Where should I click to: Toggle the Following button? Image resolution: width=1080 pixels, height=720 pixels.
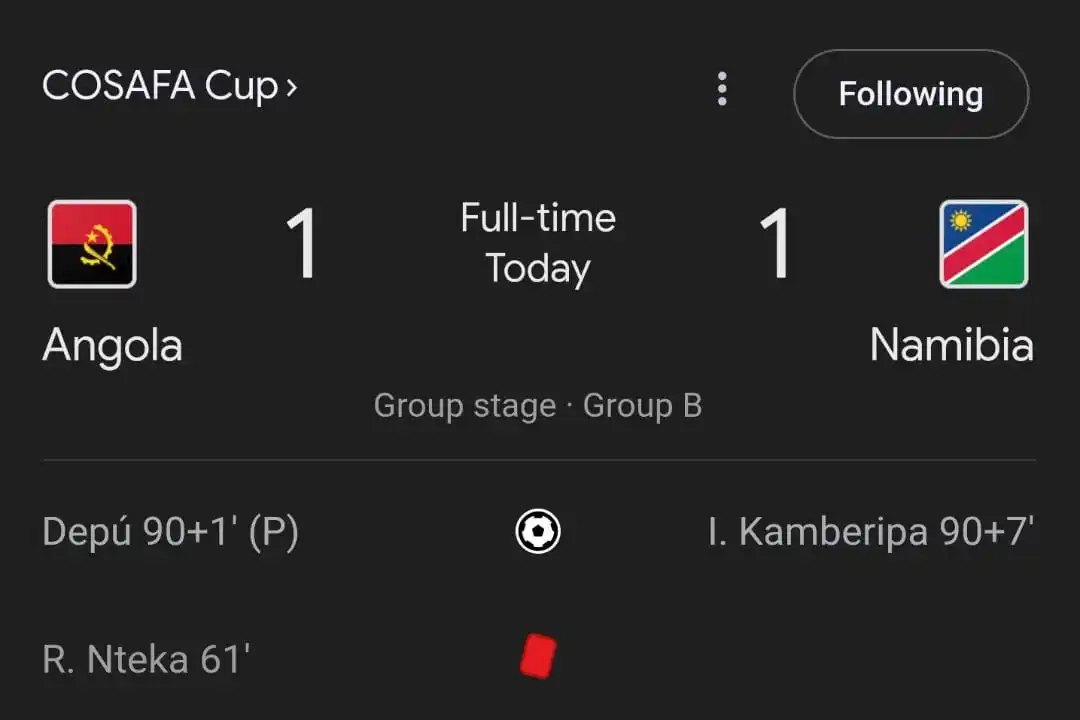coord(910,94)
